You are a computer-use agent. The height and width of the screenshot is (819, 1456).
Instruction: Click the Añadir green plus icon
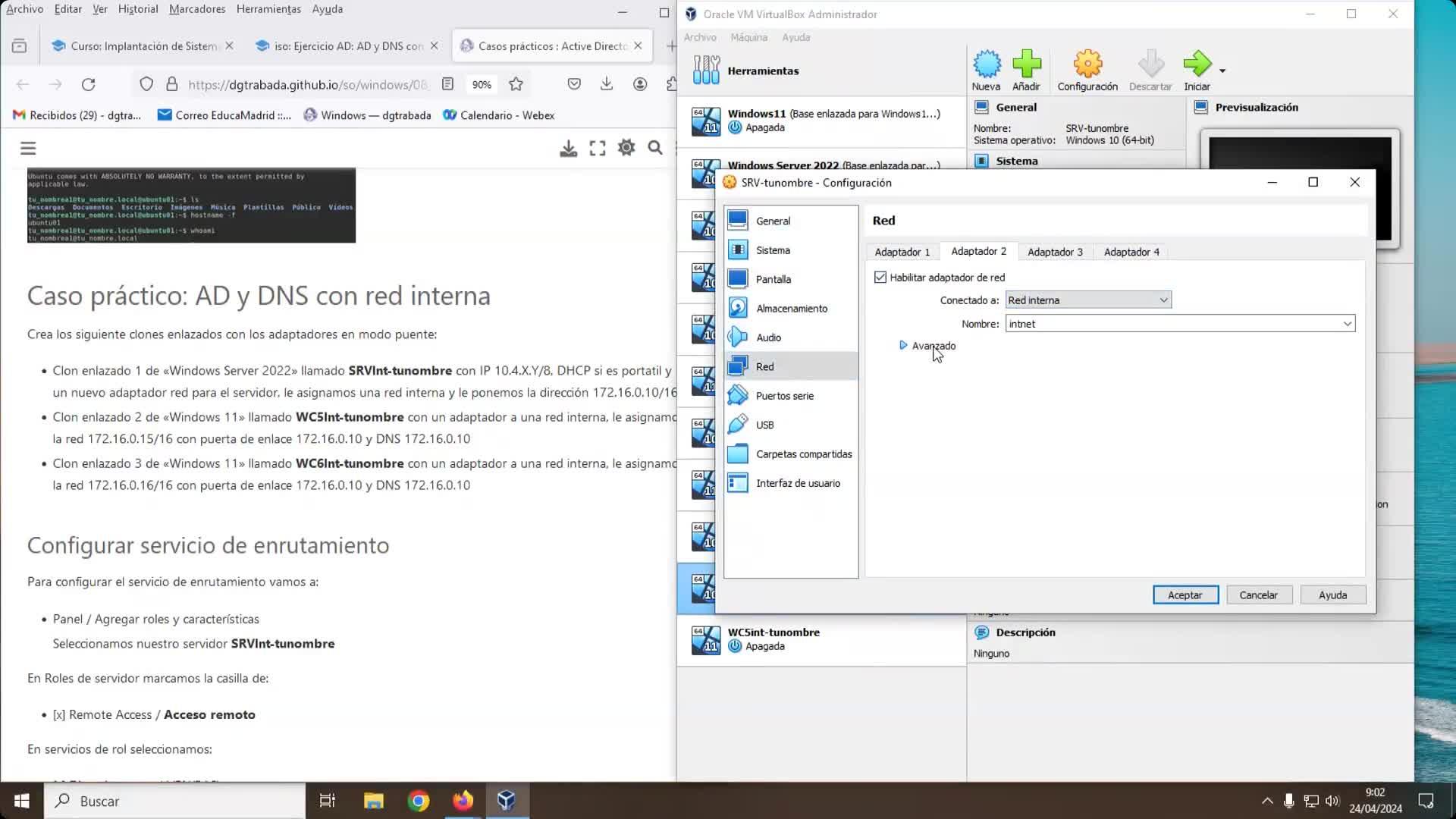click(x=1026, y=64)
